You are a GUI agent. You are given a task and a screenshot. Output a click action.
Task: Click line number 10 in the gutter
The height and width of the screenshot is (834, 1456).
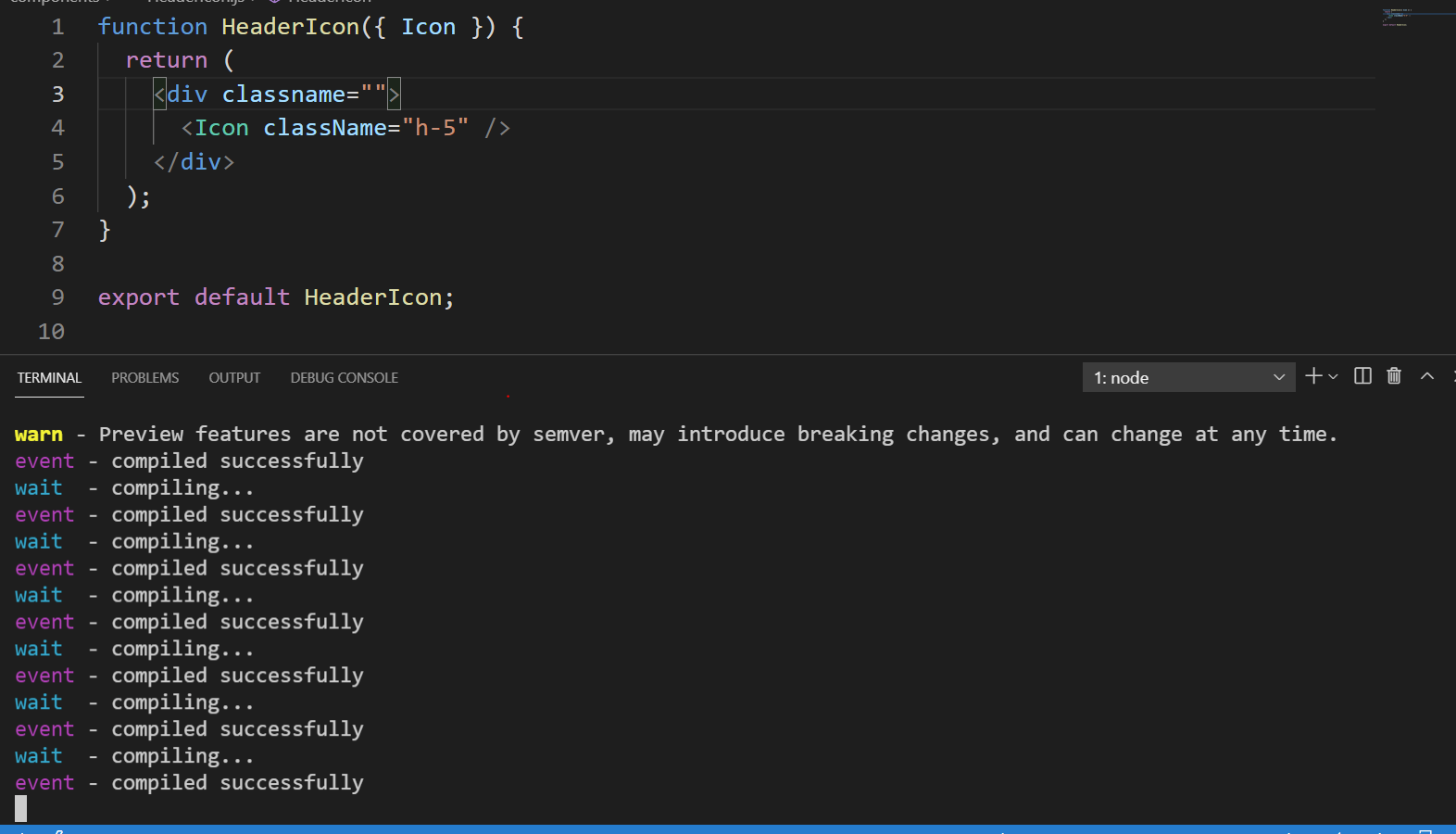[51, 332]
